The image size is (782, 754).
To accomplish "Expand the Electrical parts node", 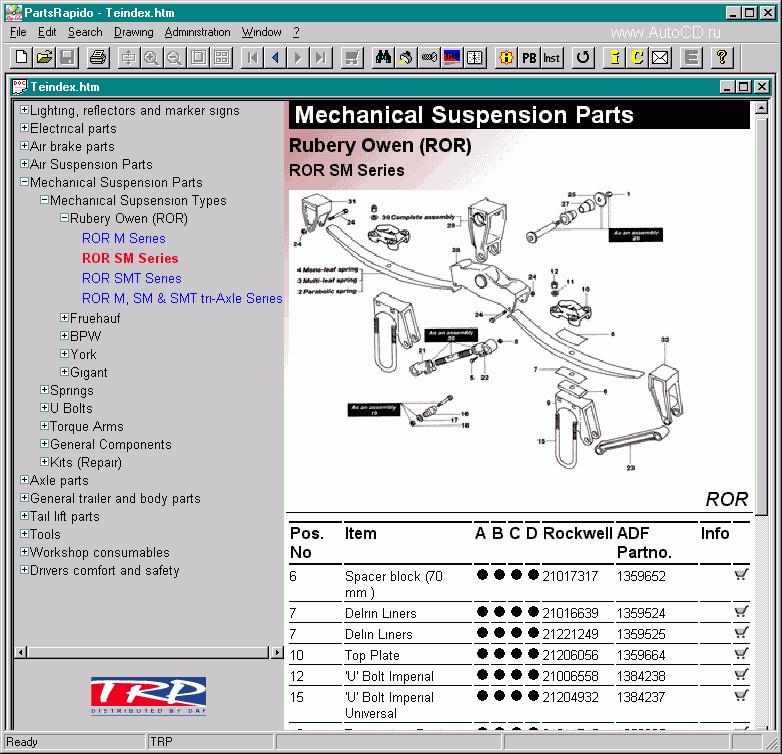I will (24, 128).
